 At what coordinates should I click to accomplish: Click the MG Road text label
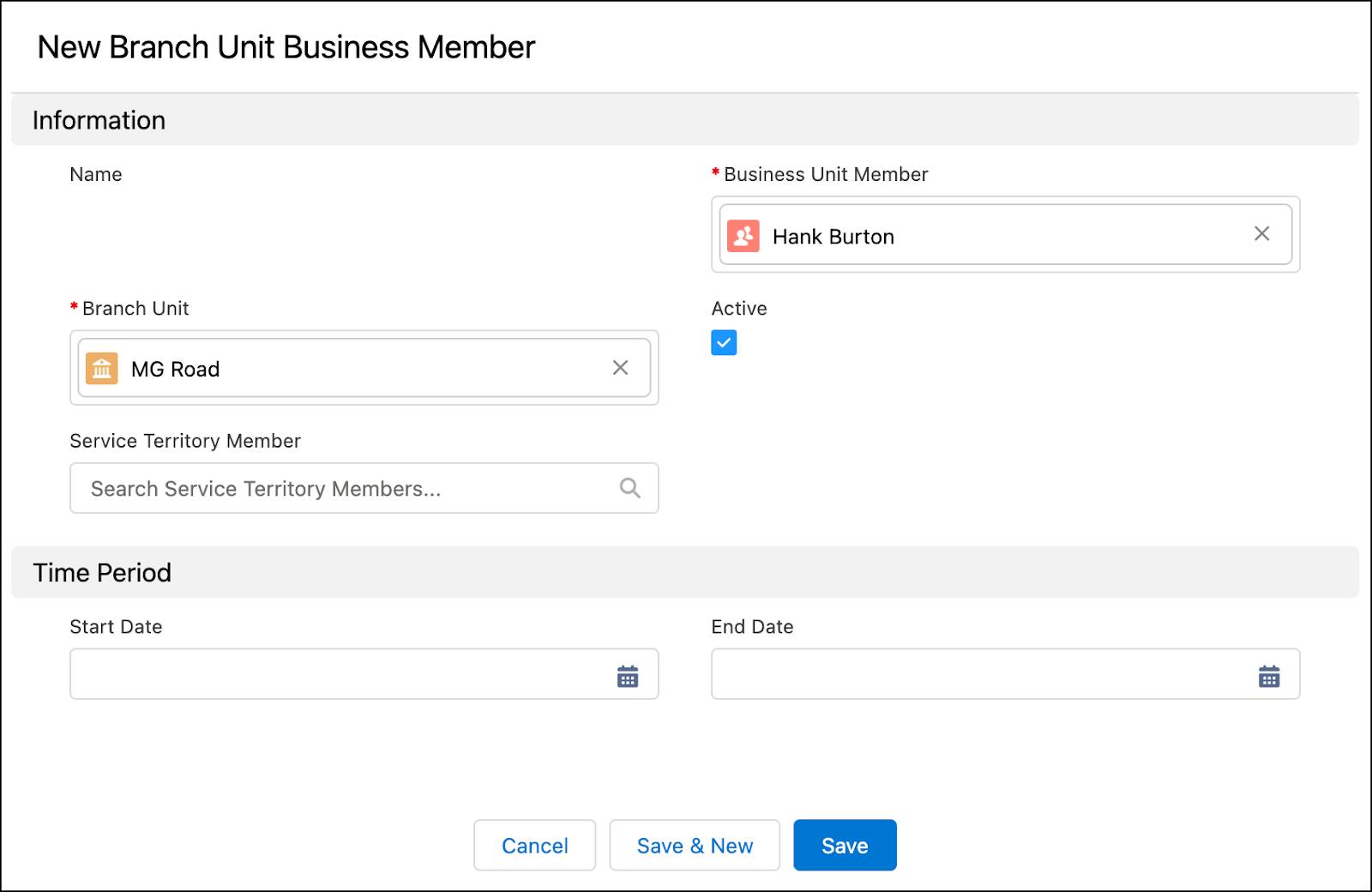pyautogui.click(x=175, y=370)
